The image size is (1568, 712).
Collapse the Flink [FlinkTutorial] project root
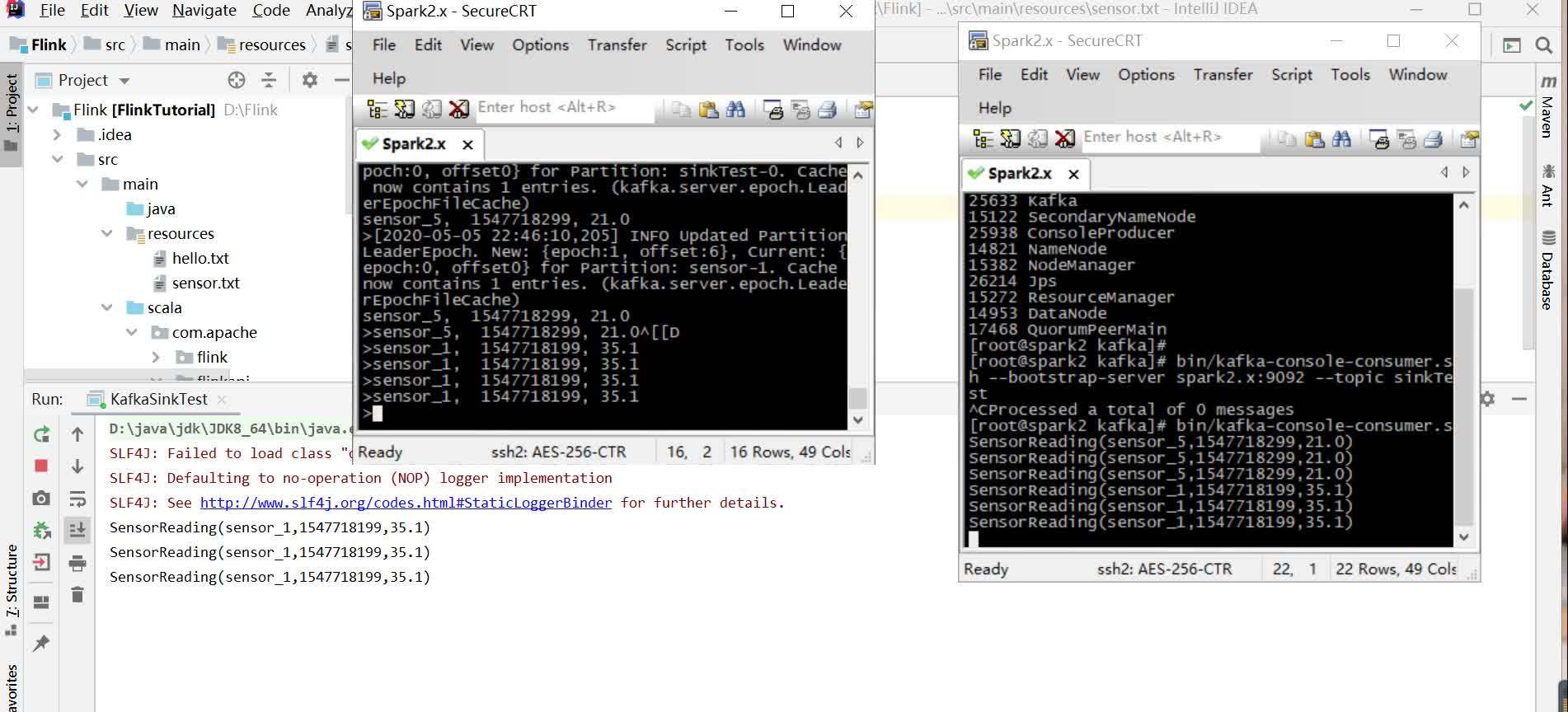[34, 110]
